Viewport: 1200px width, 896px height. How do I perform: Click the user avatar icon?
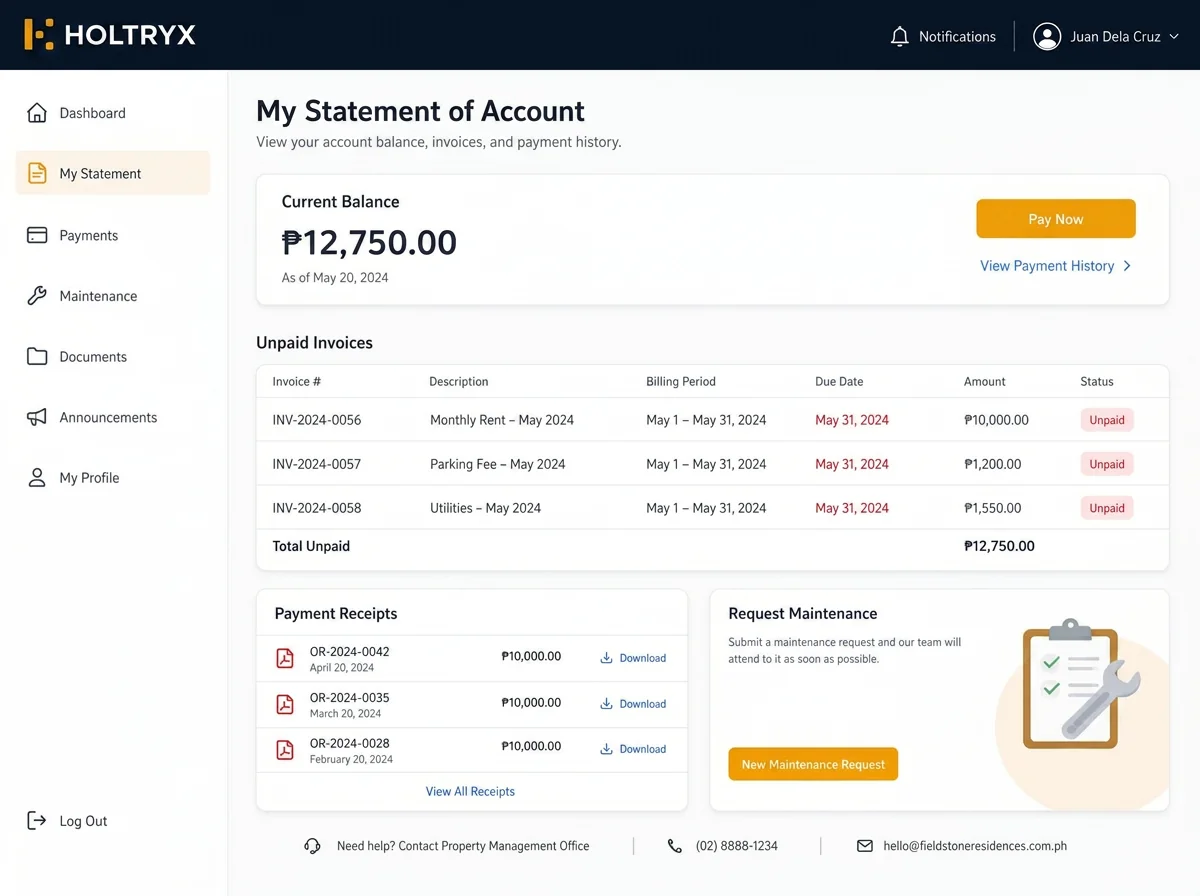click(1047, 37)
